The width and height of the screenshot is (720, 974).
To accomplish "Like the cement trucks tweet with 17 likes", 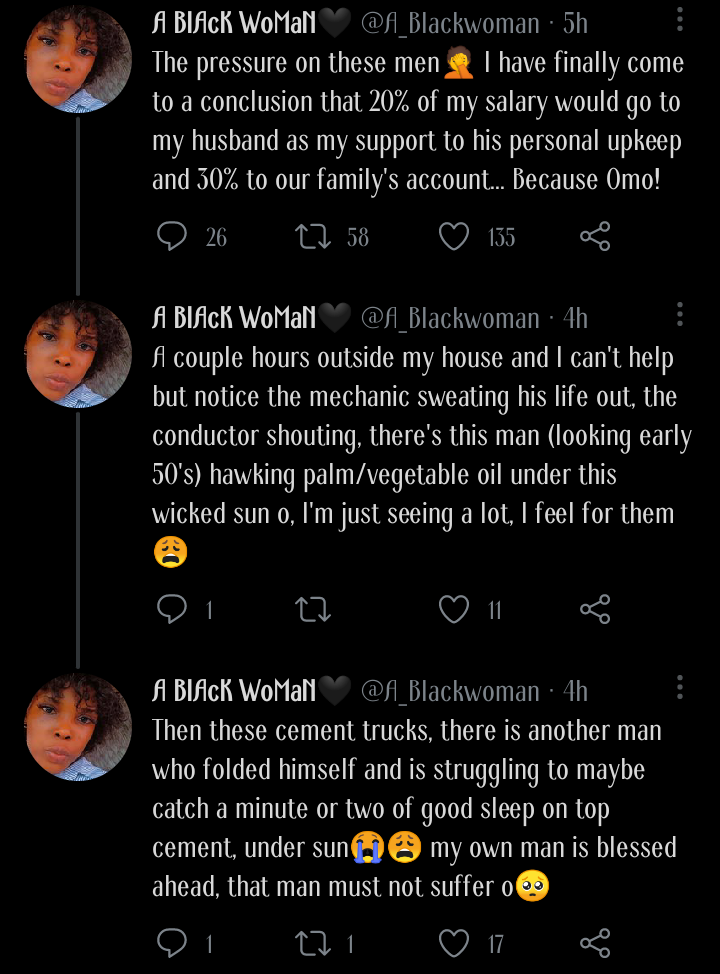I will click(x=454, y=942).
